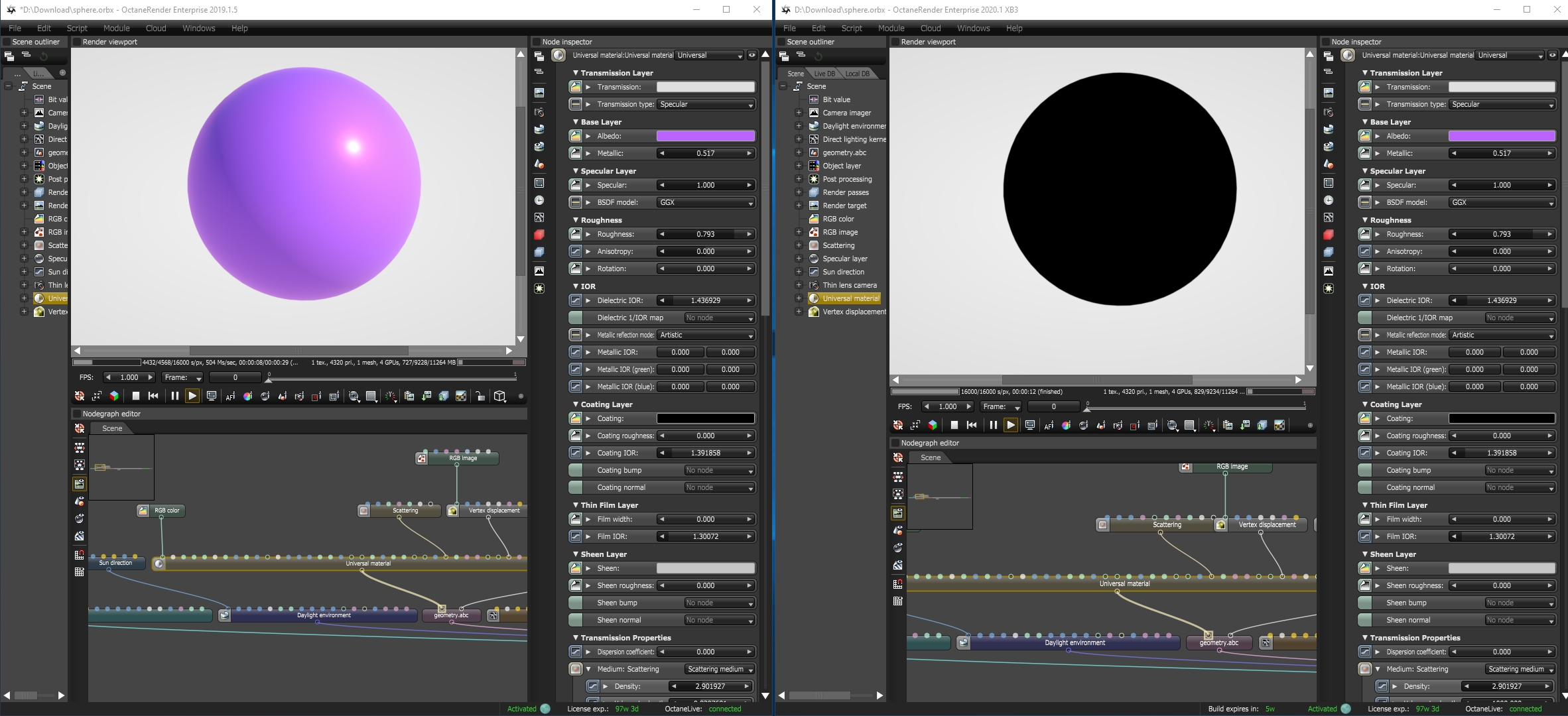Click the recenter view icon in the 2019.1.5 viewport toolbar
Screen dimensions: 1568x716
pyautogui.click(x=80, y=396)
